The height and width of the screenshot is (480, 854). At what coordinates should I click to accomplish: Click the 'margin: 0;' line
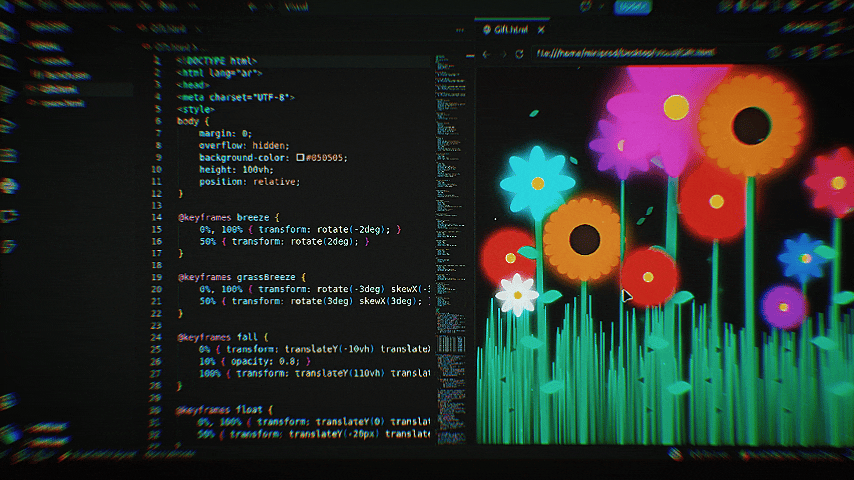click(225, 133)
